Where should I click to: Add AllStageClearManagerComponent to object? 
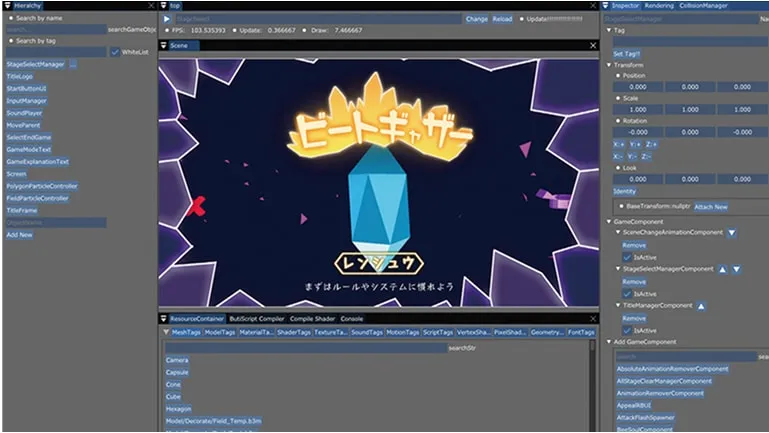(664, 381)
